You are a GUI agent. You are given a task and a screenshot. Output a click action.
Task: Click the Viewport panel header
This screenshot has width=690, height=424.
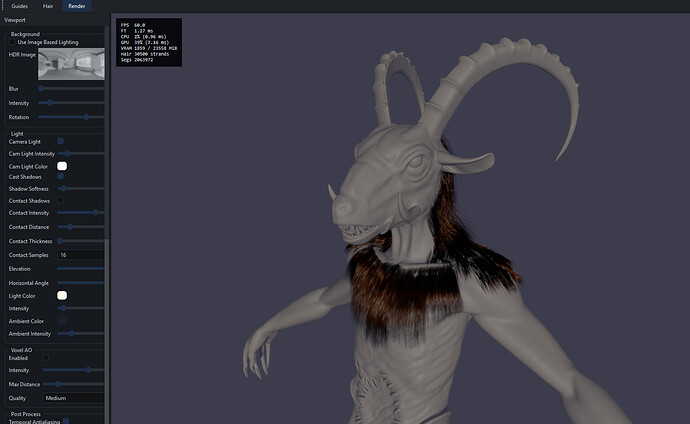pyautogui.click(x=15, y=20)
